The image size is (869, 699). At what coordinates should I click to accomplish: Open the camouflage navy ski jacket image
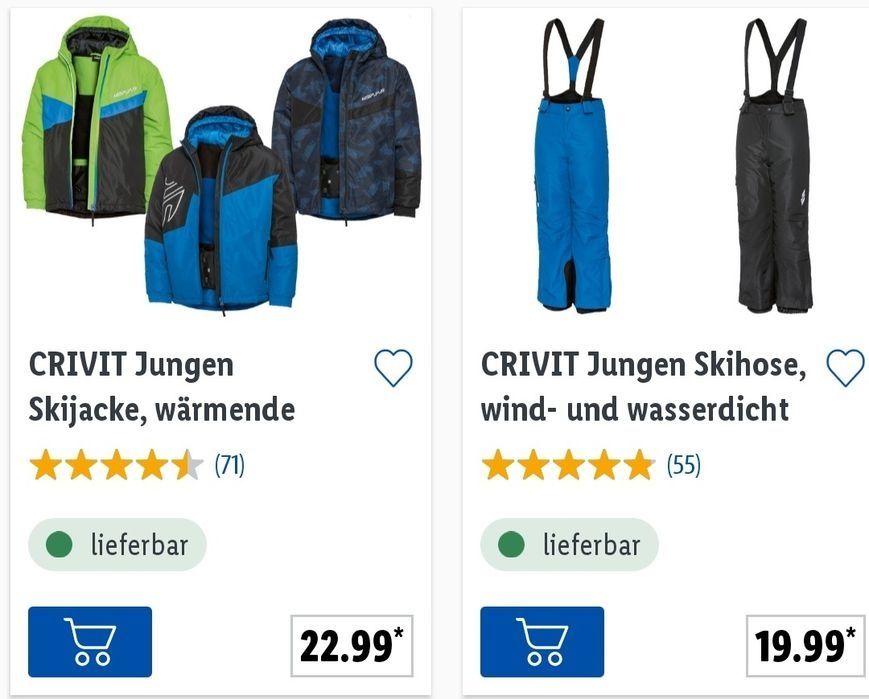(x=346, y=119)
